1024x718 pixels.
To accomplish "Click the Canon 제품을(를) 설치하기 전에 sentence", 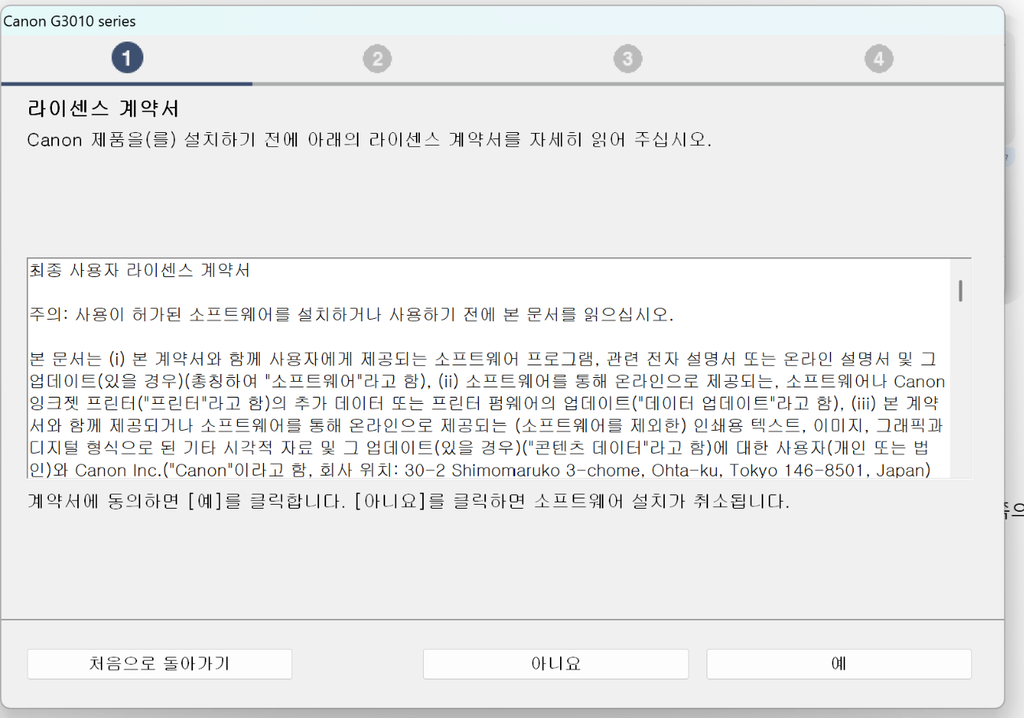I will point(369,140).
